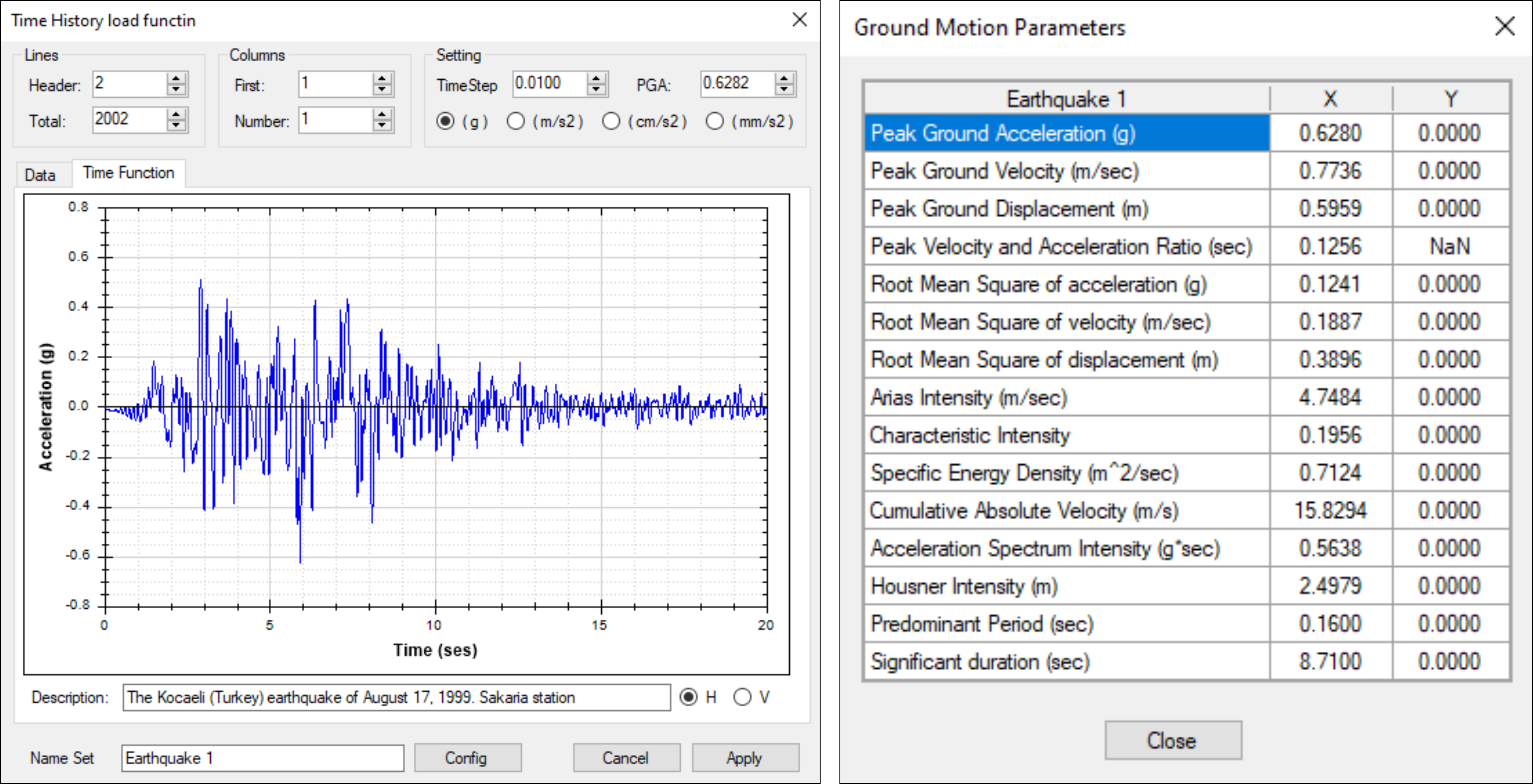Select Root Mean Square of acceleration row
Viewport: 1533px width, 784px height.
coord(1187,284)
